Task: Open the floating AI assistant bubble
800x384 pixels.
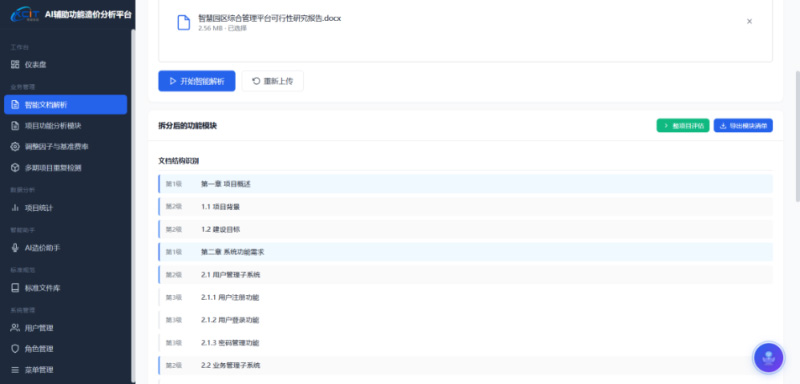Action: click(x=768, y=357)
